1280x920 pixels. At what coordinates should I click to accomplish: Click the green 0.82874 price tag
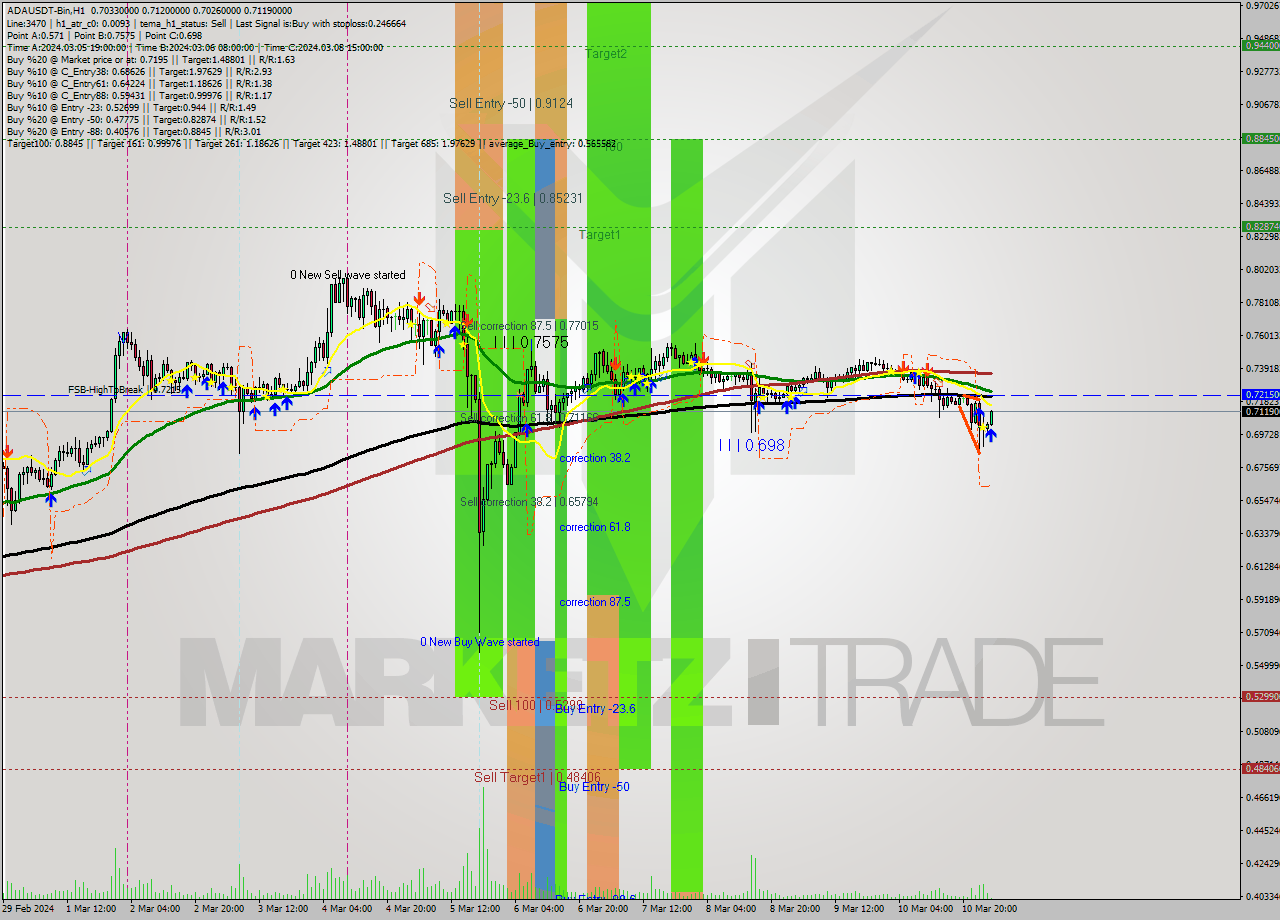[x=1260, y=226]
